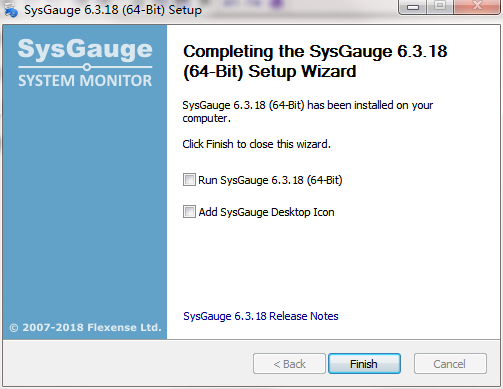Enable the Run SysGauge 6.3.18 (64-Bit) checkbox
The image size is (503, 389).
(189, 180)
